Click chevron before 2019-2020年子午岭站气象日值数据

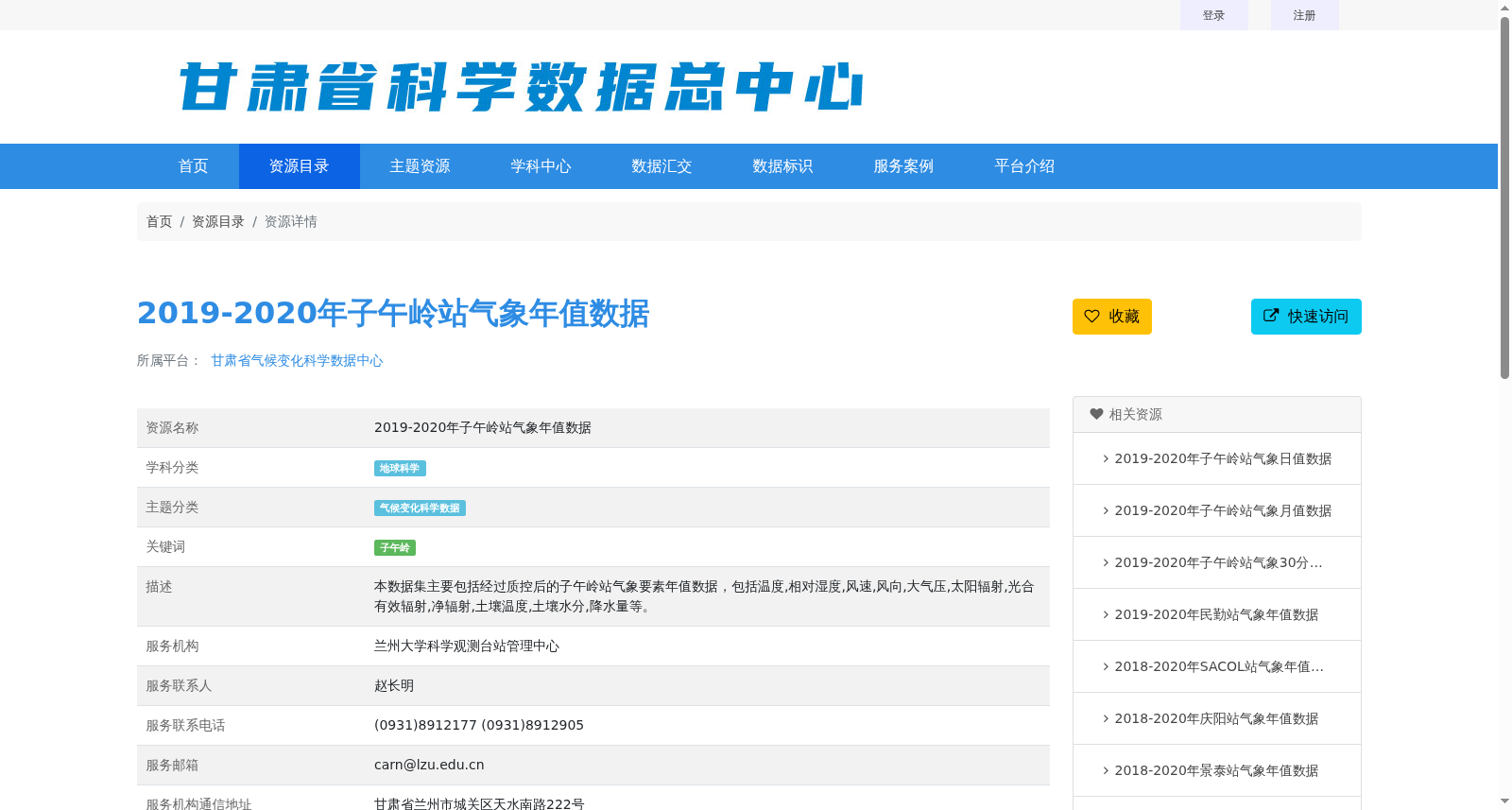pyautogui.click(x=1106, y=458)
